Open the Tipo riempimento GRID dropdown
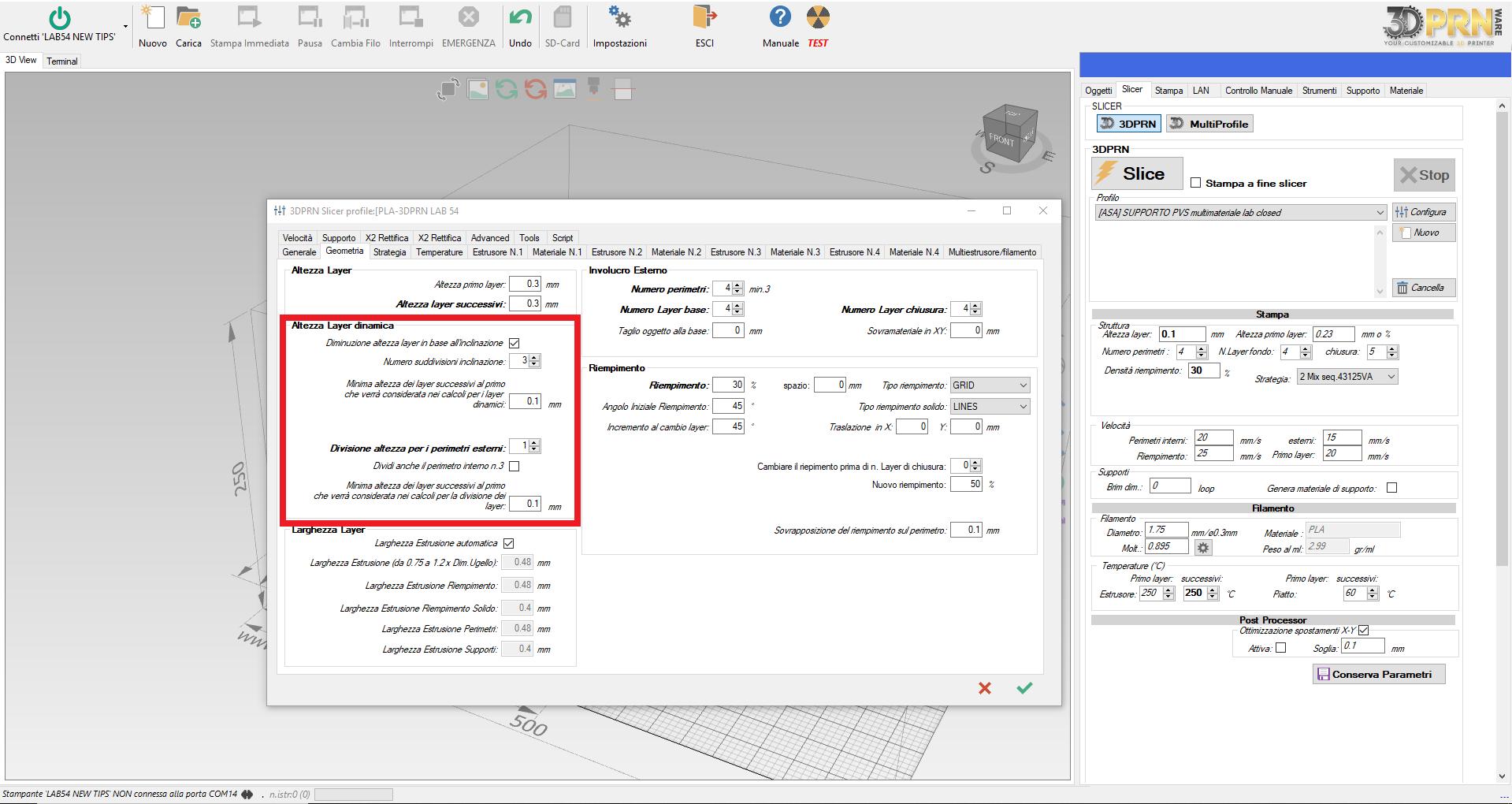This screenshot has width=1512, height=804. click(x=990, y=385)
